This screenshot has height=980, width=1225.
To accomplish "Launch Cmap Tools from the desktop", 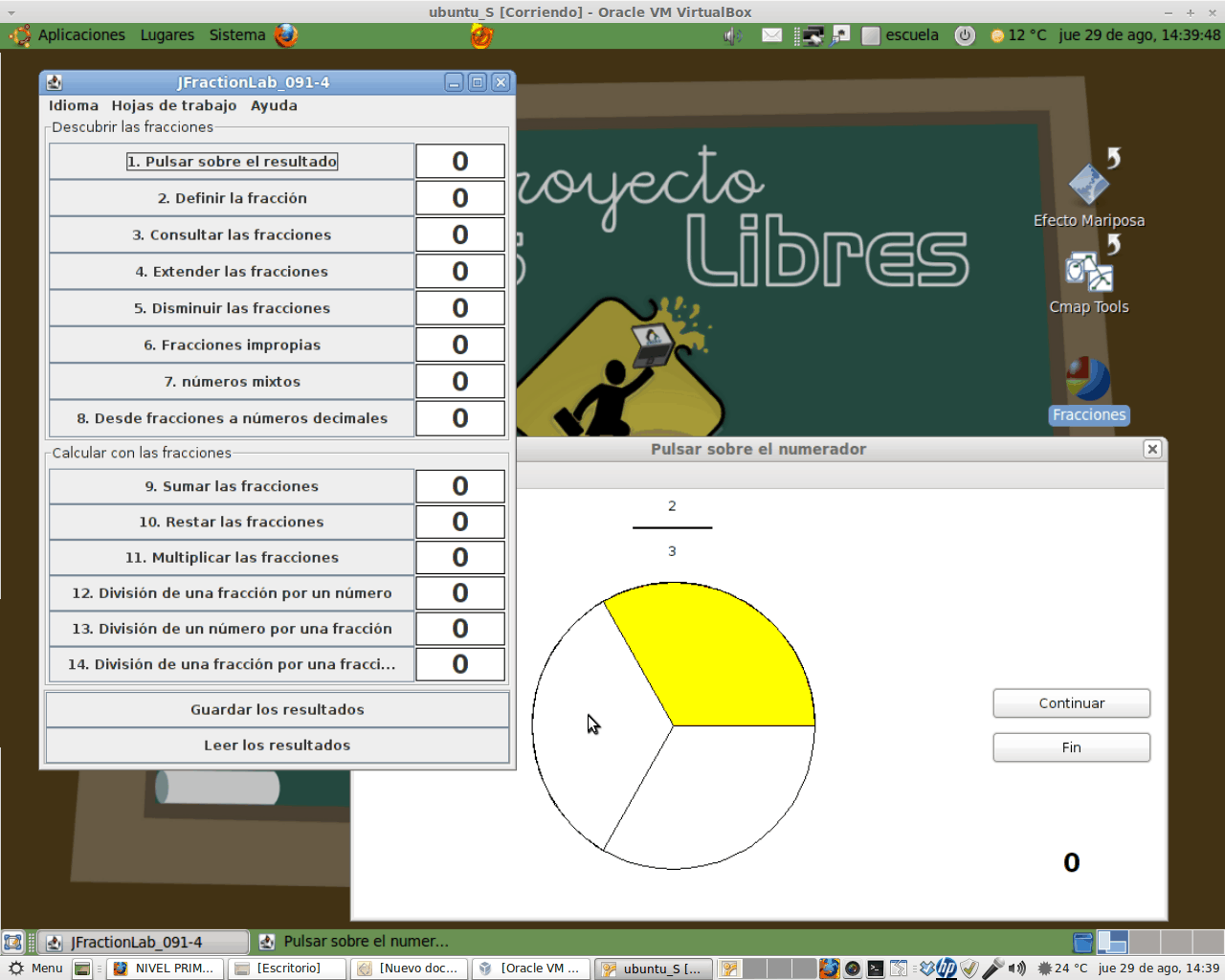I will (1088, 273).
